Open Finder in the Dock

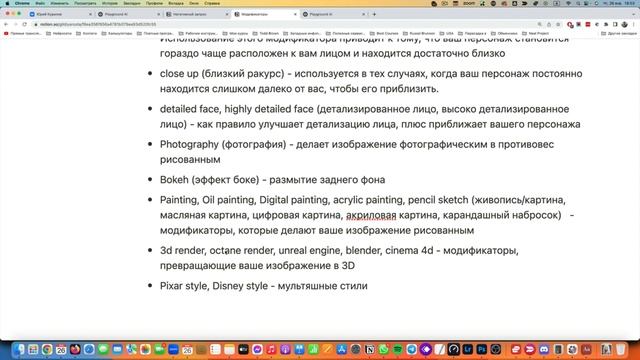click(x=19, y=349)
